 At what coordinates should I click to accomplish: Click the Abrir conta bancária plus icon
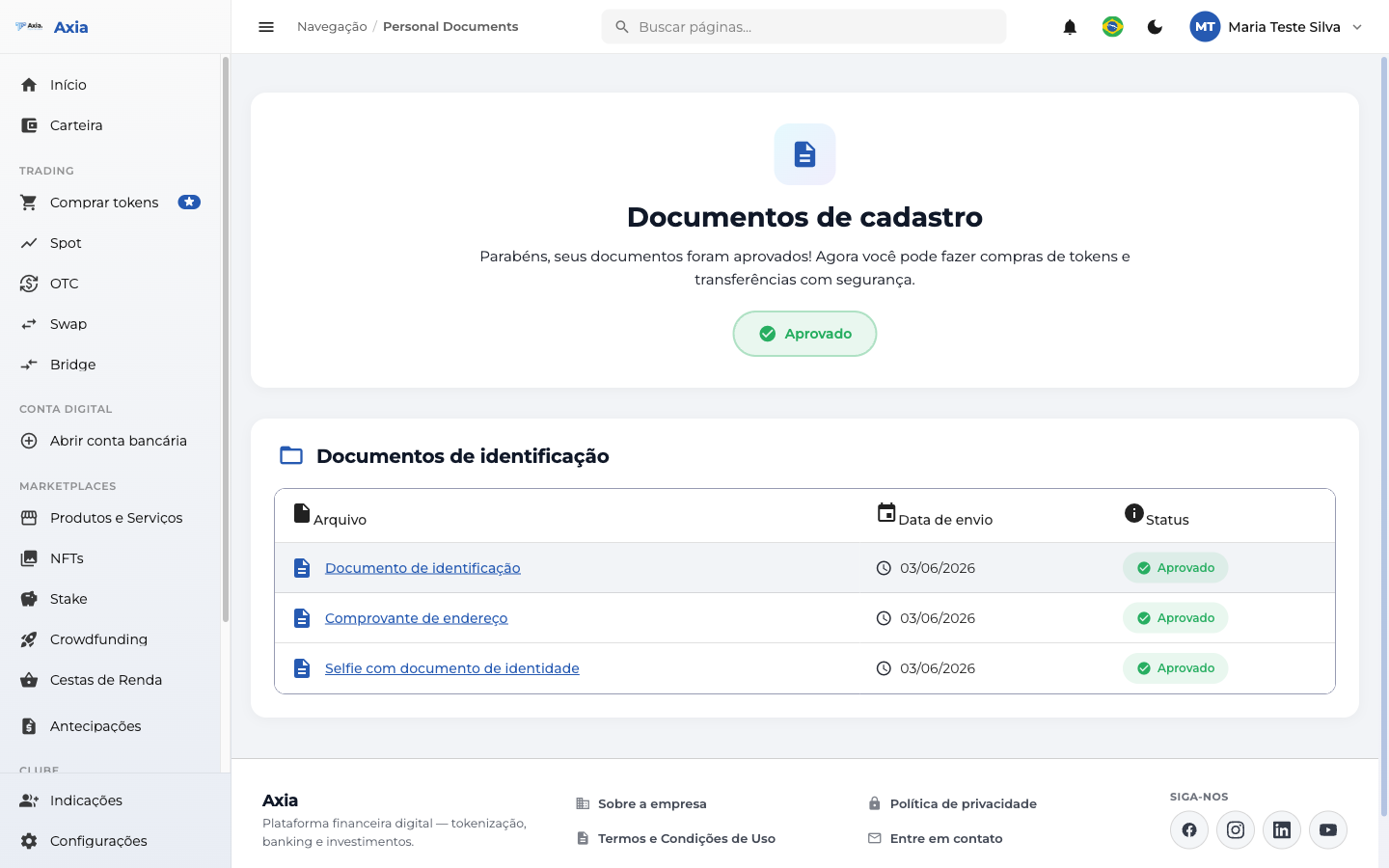click(x=29, y=441)
